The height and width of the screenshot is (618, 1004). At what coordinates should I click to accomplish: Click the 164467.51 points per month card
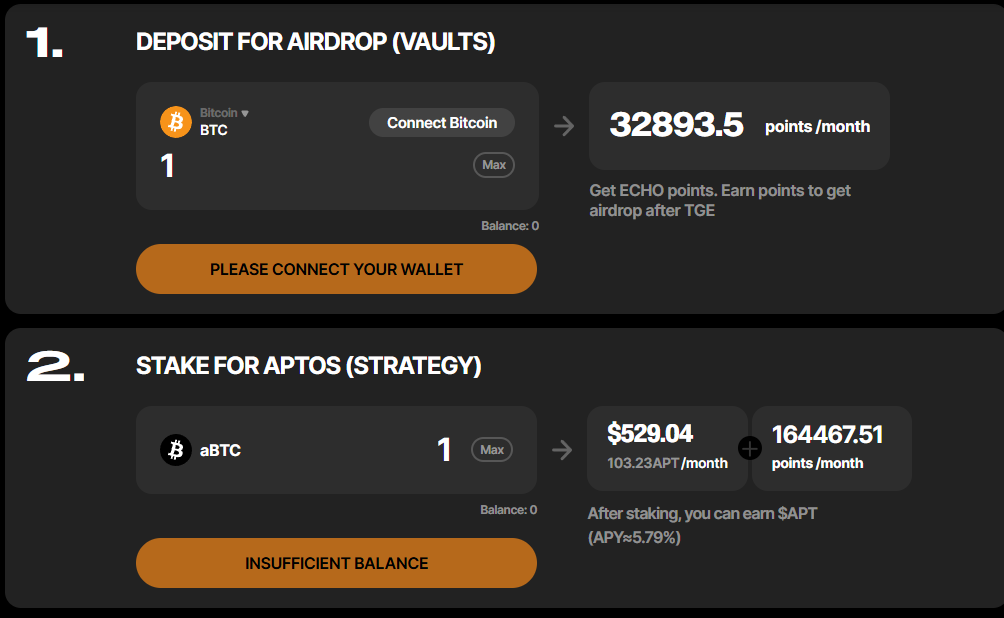tap(831, 447)
